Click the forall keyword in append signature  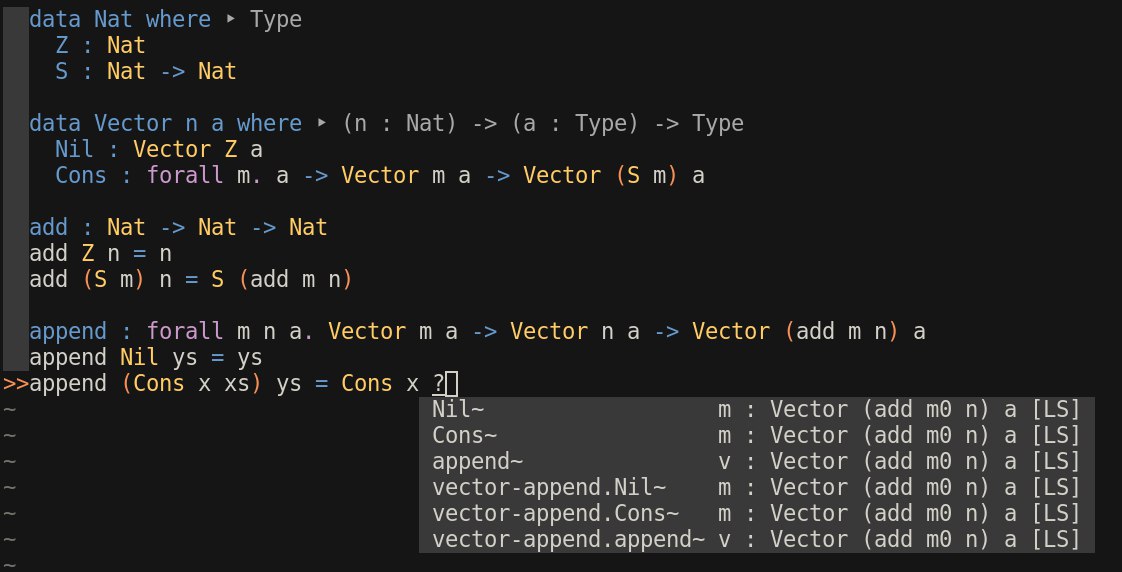click(x=185, y=331)
